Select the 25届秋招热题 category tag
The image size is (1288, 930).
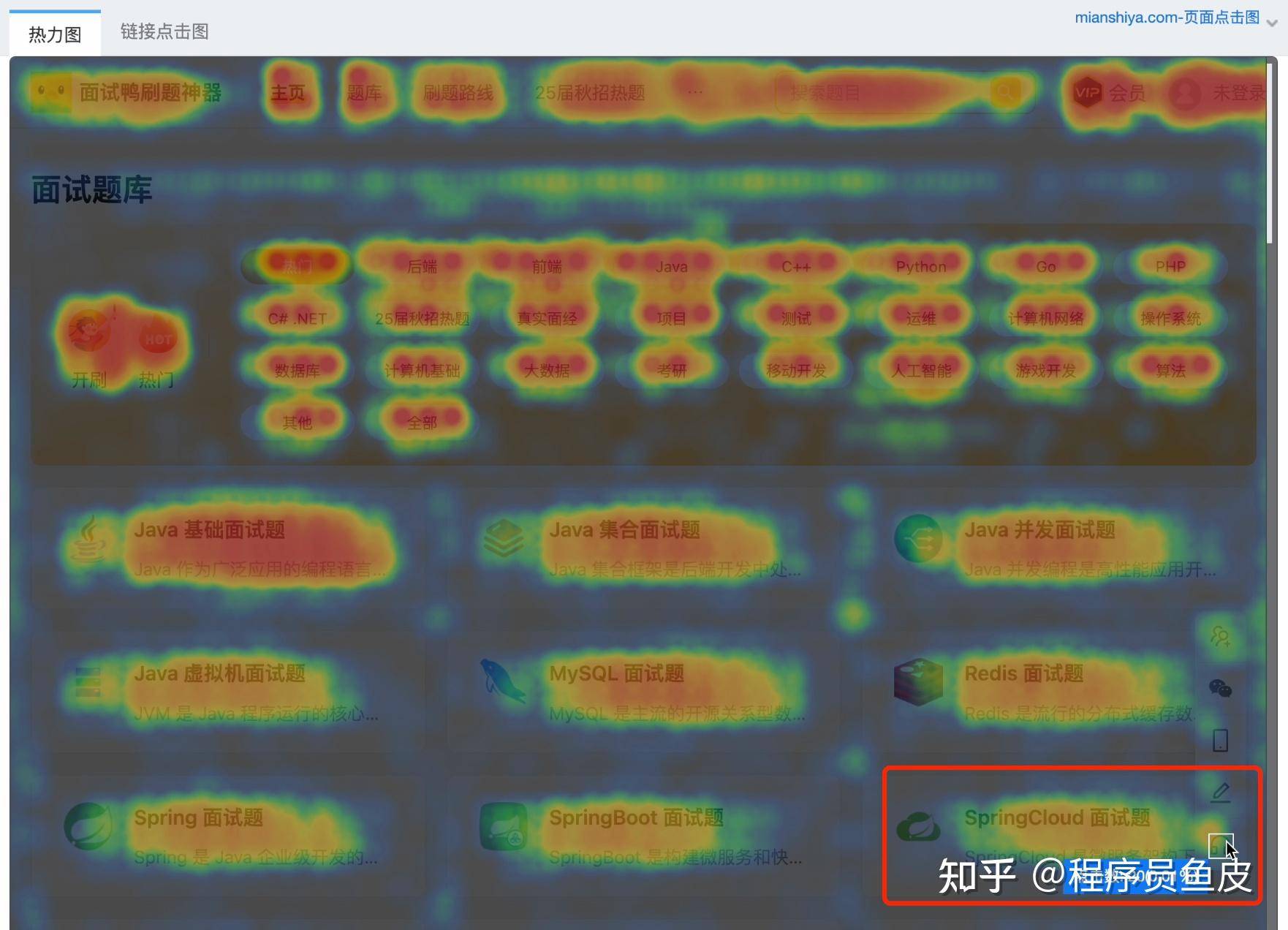point(422,318)
